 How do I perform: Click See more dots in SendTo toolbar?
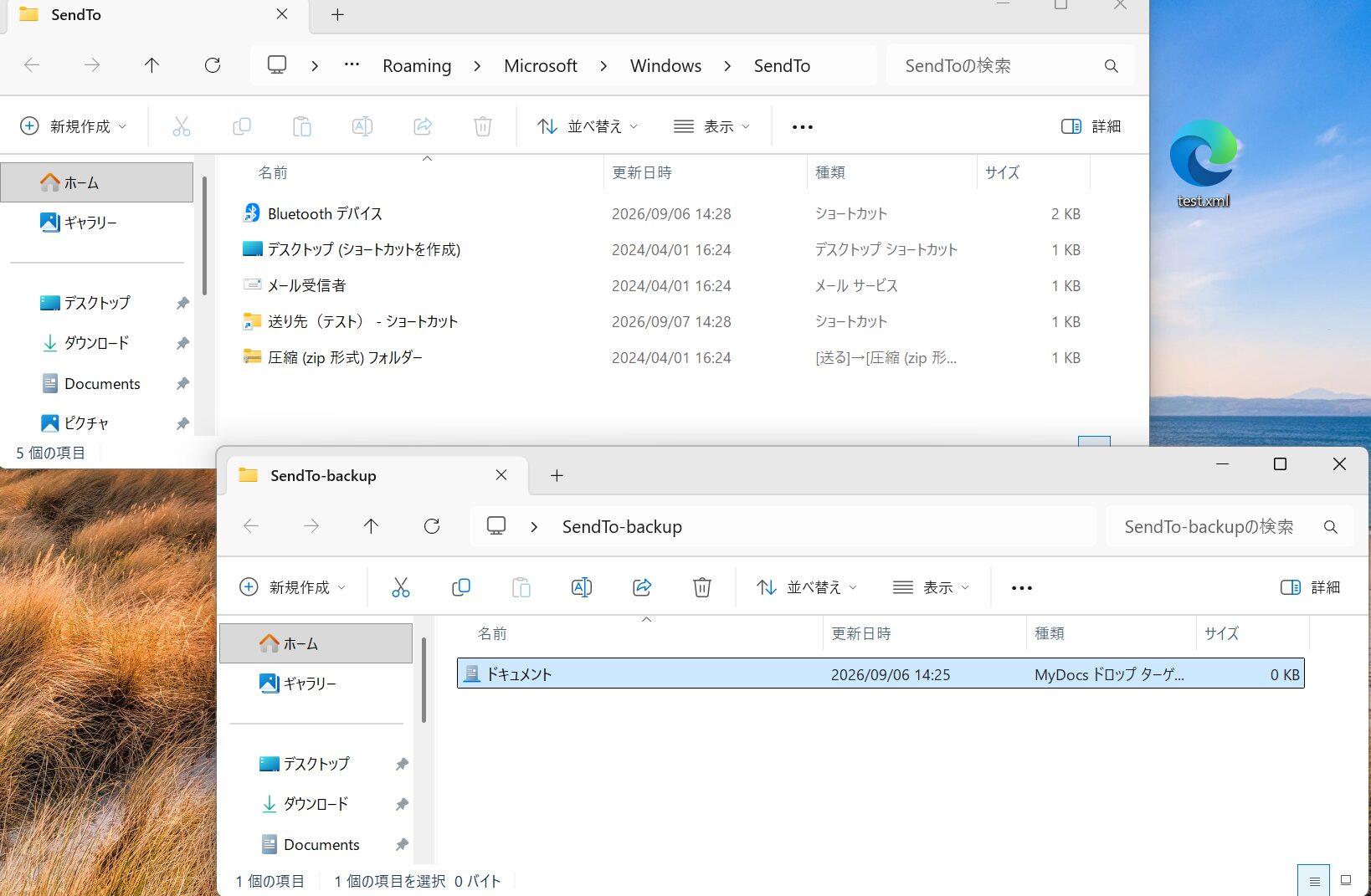pyautogui.click(x=803, y=127)
